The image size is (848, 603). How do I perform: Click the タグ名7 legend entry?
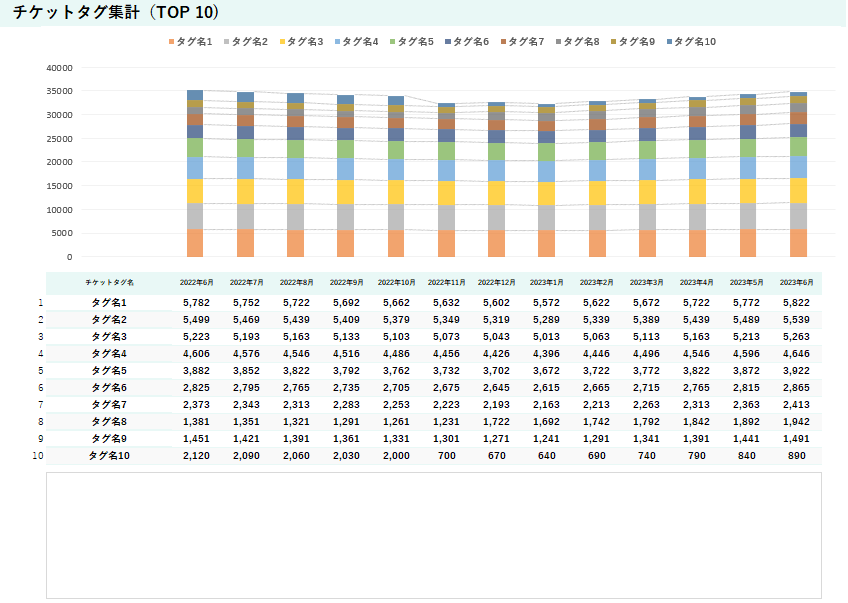526,42
